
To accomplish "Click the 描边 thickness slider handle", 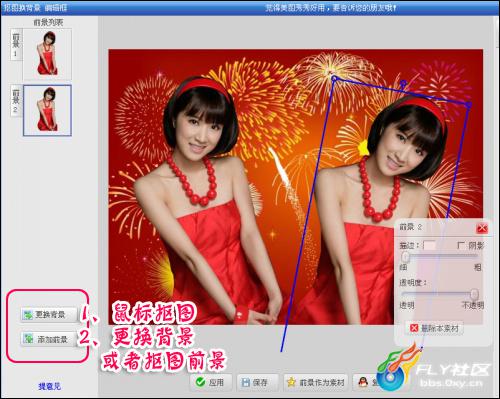I will tap(405, 257).
